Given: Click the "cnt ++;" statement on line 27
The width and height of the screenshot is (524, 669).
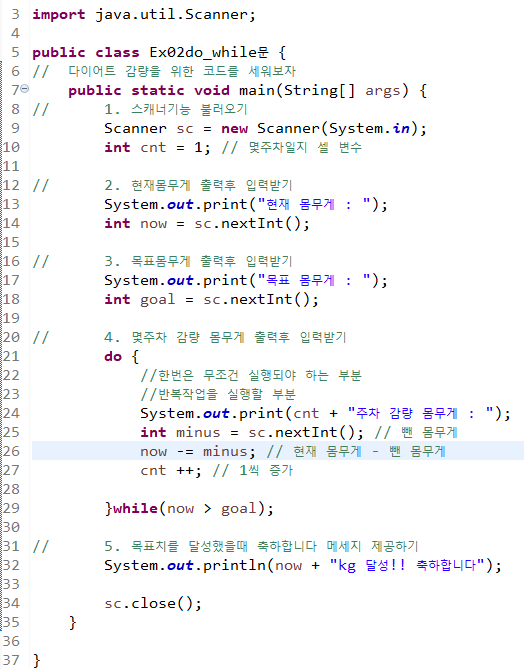Looking at the screenshot, I should click(x=171, y=470).
